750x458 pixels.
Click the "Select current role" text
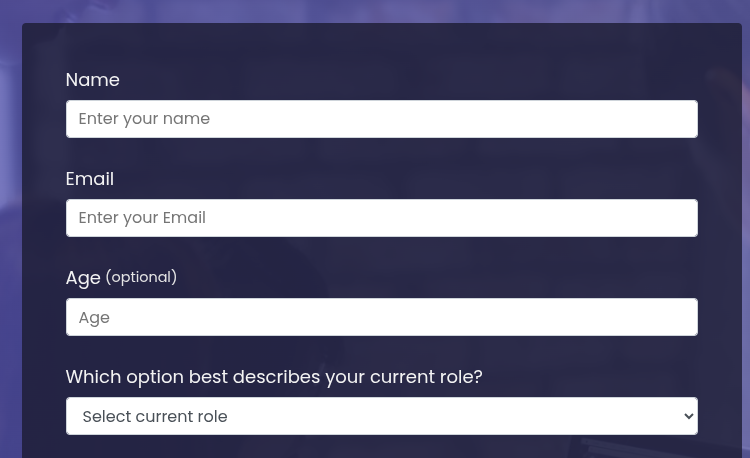155,416
